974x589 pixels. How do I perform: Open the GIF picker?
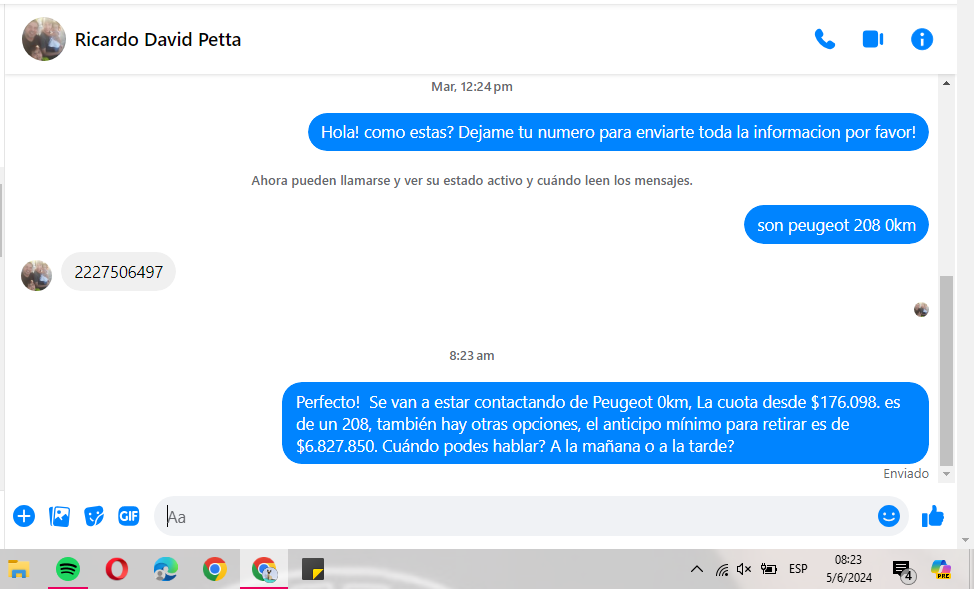[x=128, y=516]
